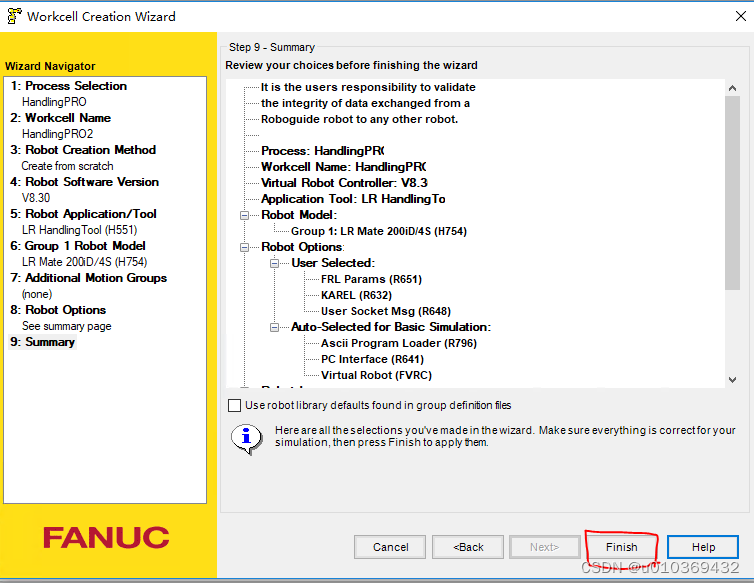Select the FRL Params (R651) row
The width and height of the screenshot is (754, 583).
tap(371, 279)
